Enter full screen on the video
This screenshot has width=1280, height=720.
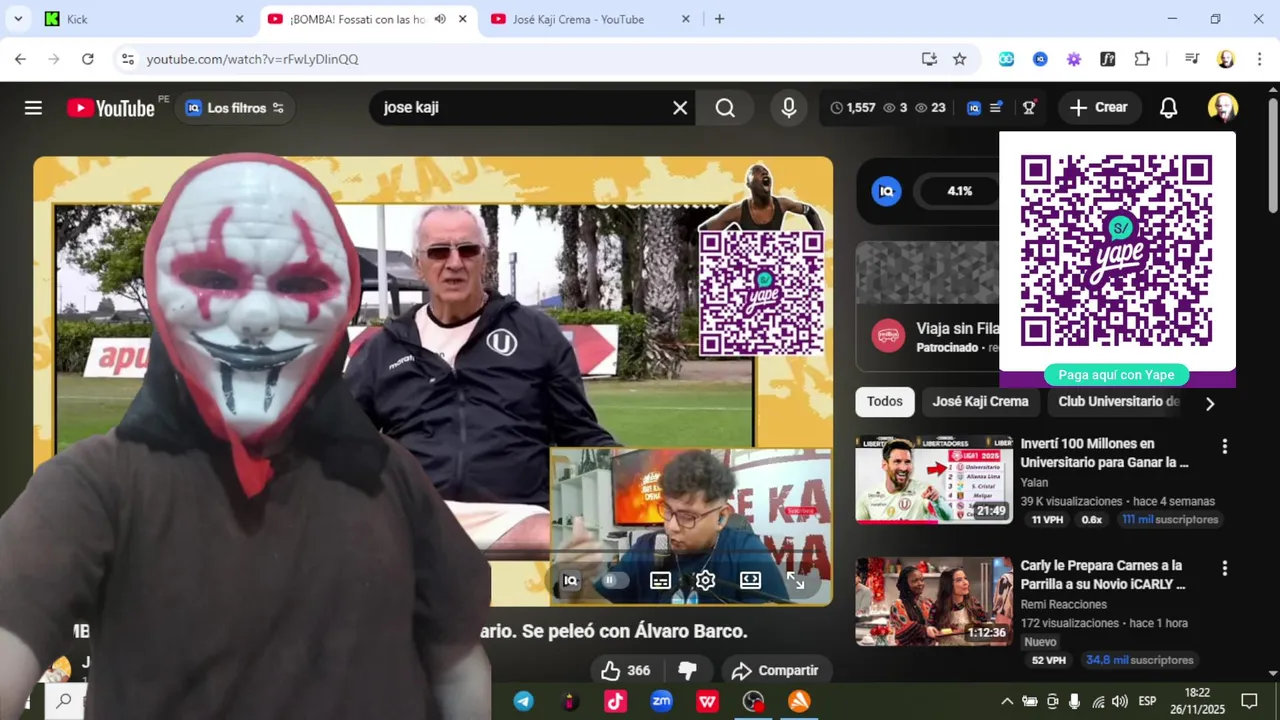coord(796,580)
